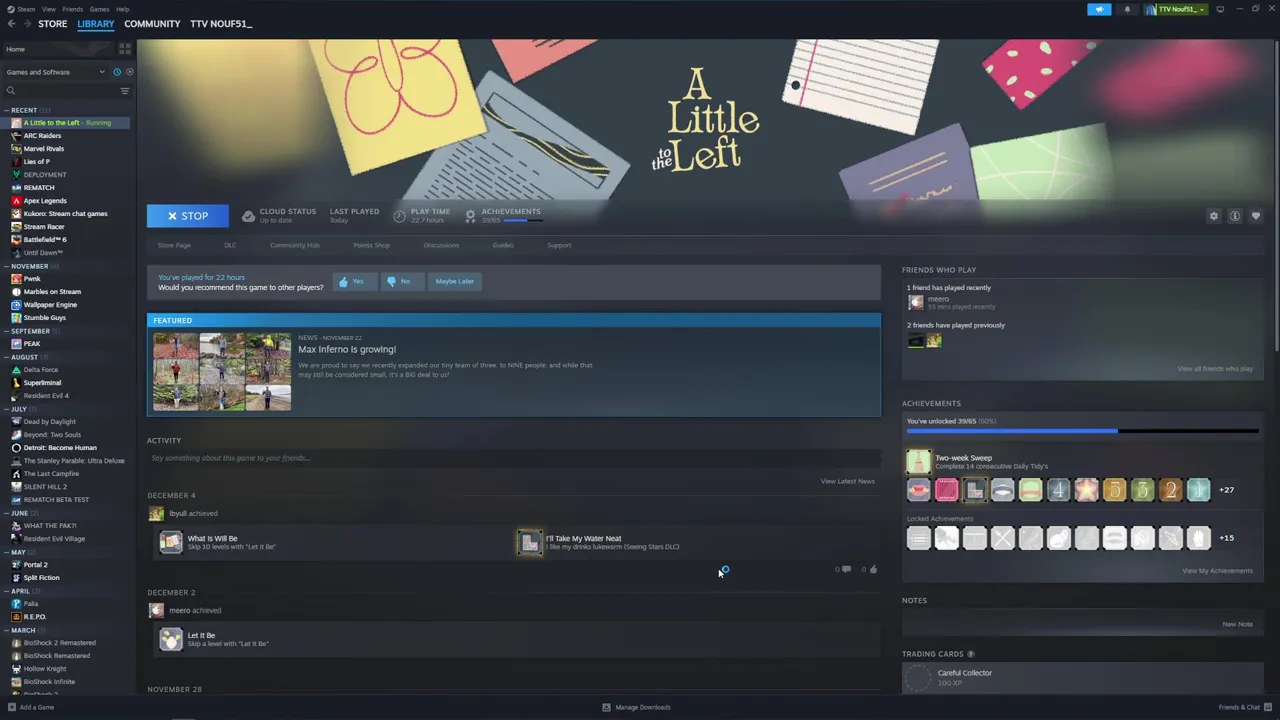Open the 4 numbered achievement badge
This screenshot has width=1280, height=720.
pyautogui.click(x=1058, y=490)
